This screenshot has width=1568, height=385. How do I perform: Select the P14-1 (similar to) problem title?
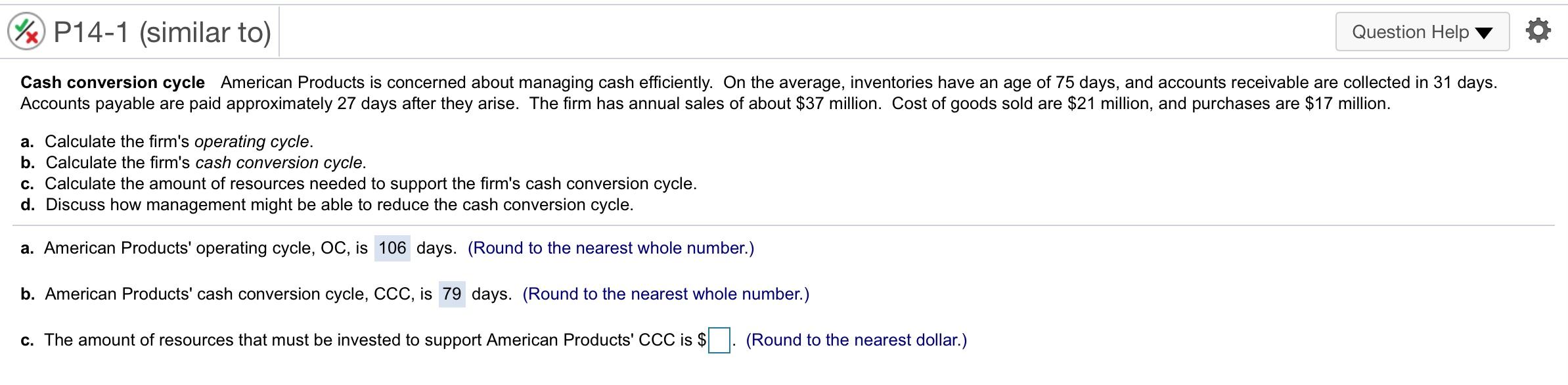pyautogui.click(x=160, y=29)
